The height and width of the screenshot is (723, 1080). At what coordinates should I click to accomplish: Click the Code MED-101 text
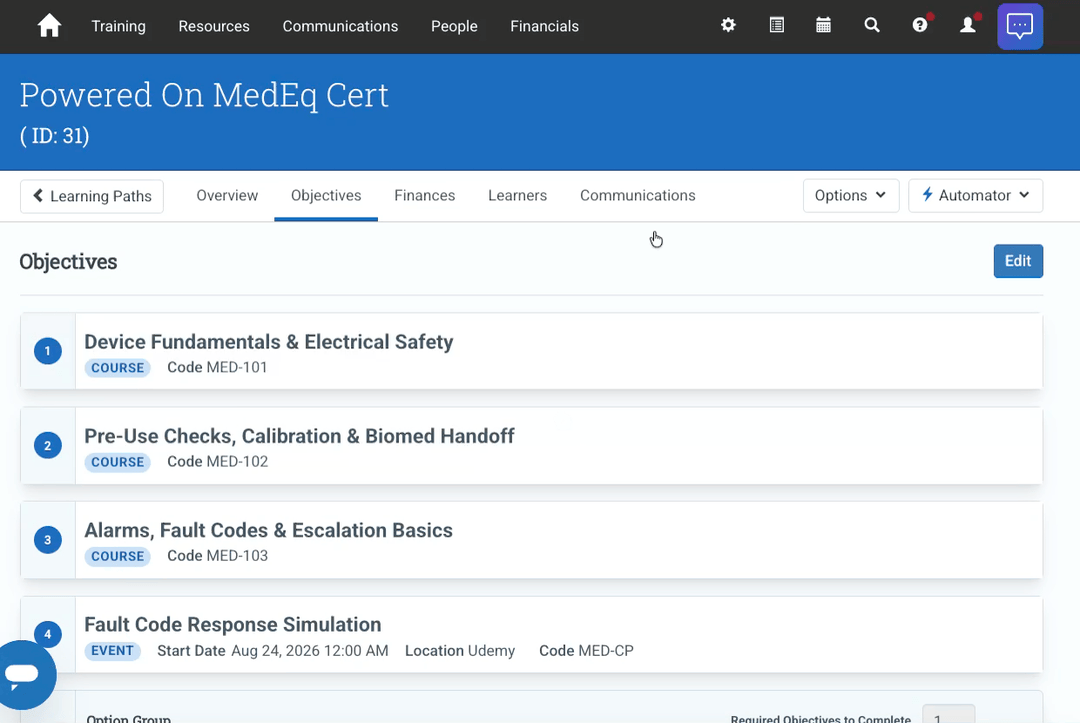(217, 368)
